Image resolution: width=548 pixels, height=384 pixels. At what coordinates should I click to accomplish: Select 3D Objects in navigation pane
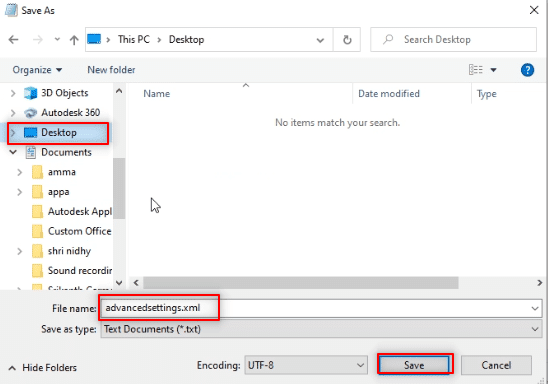65,93
